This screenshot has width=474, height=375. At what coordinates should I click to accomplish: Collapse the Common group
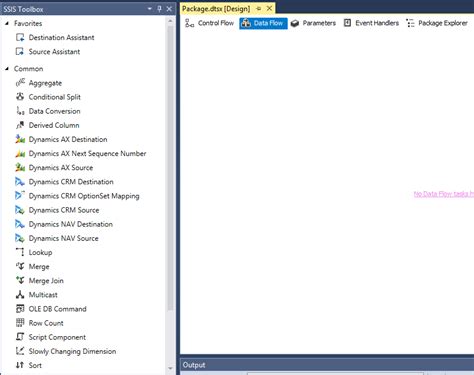pos(7,69)
